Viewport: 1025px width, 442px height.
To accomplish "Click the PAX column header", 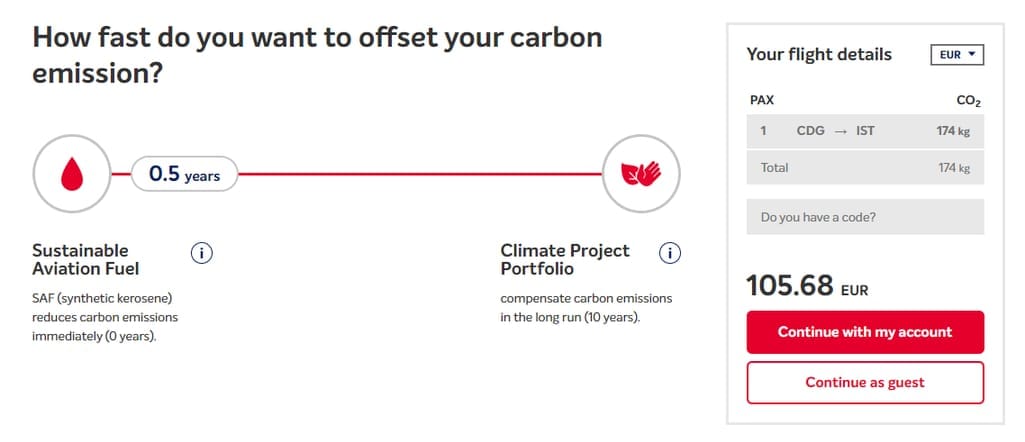I will point(762,101).
